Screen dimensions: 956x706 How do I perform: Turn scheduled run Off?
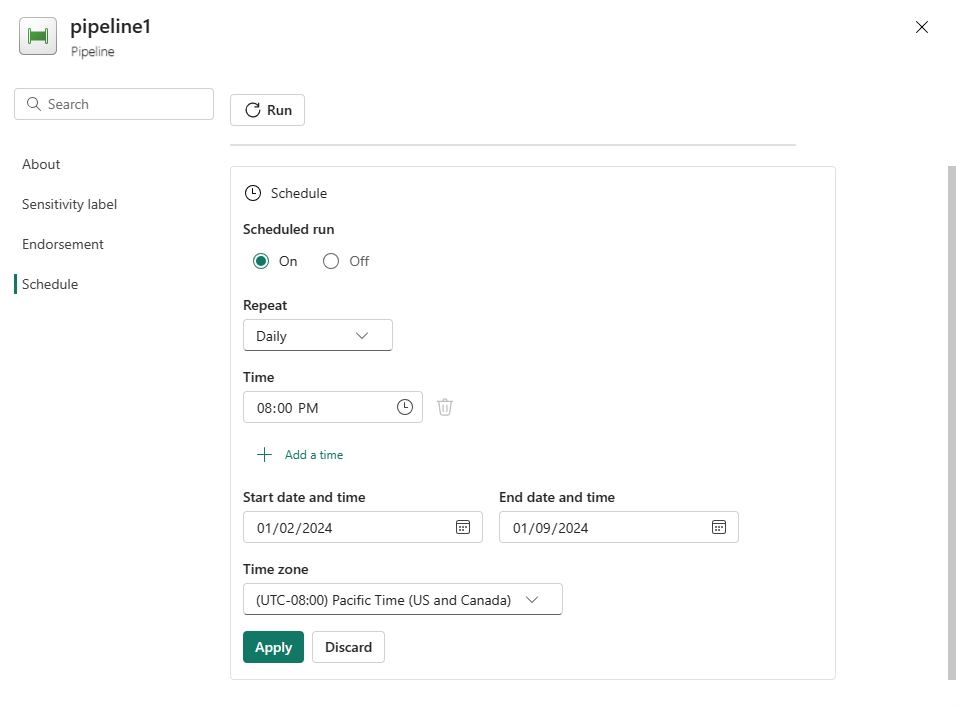point(331,261)
